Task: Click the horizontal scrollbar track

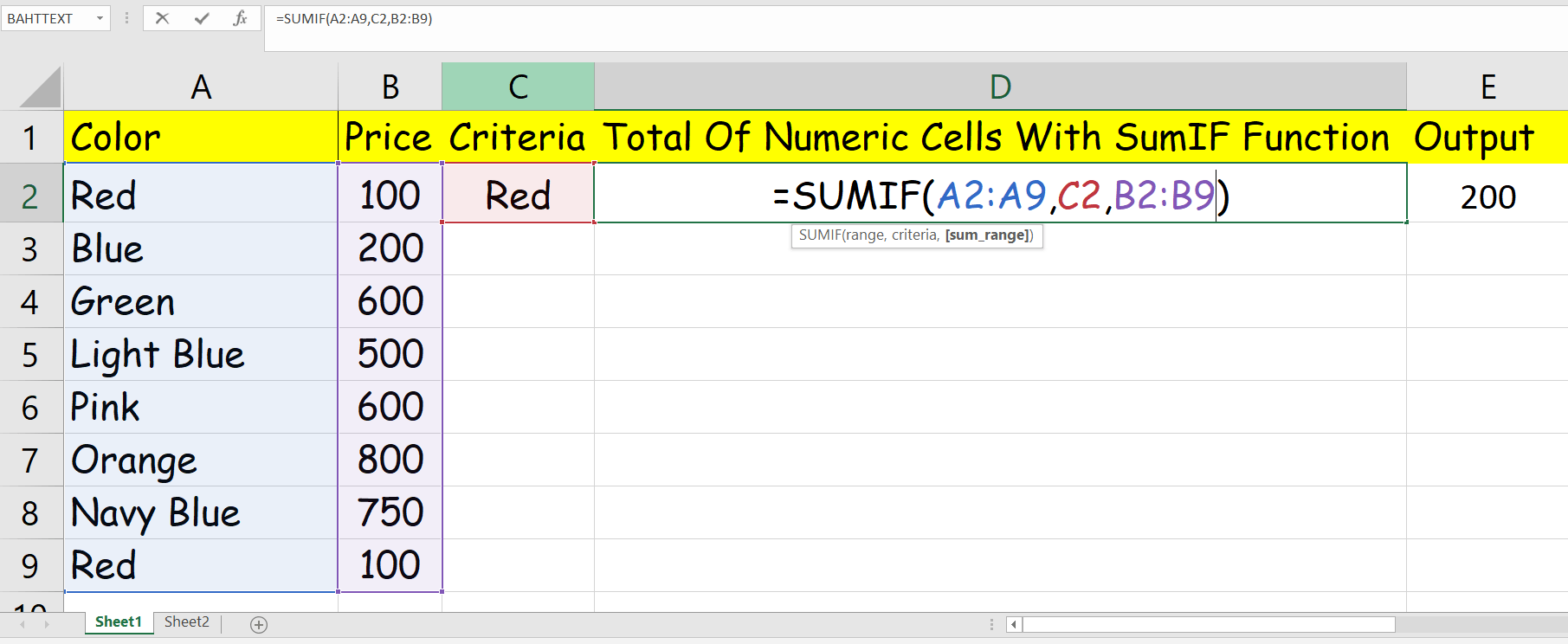Action: click(x=1209, y=624)
